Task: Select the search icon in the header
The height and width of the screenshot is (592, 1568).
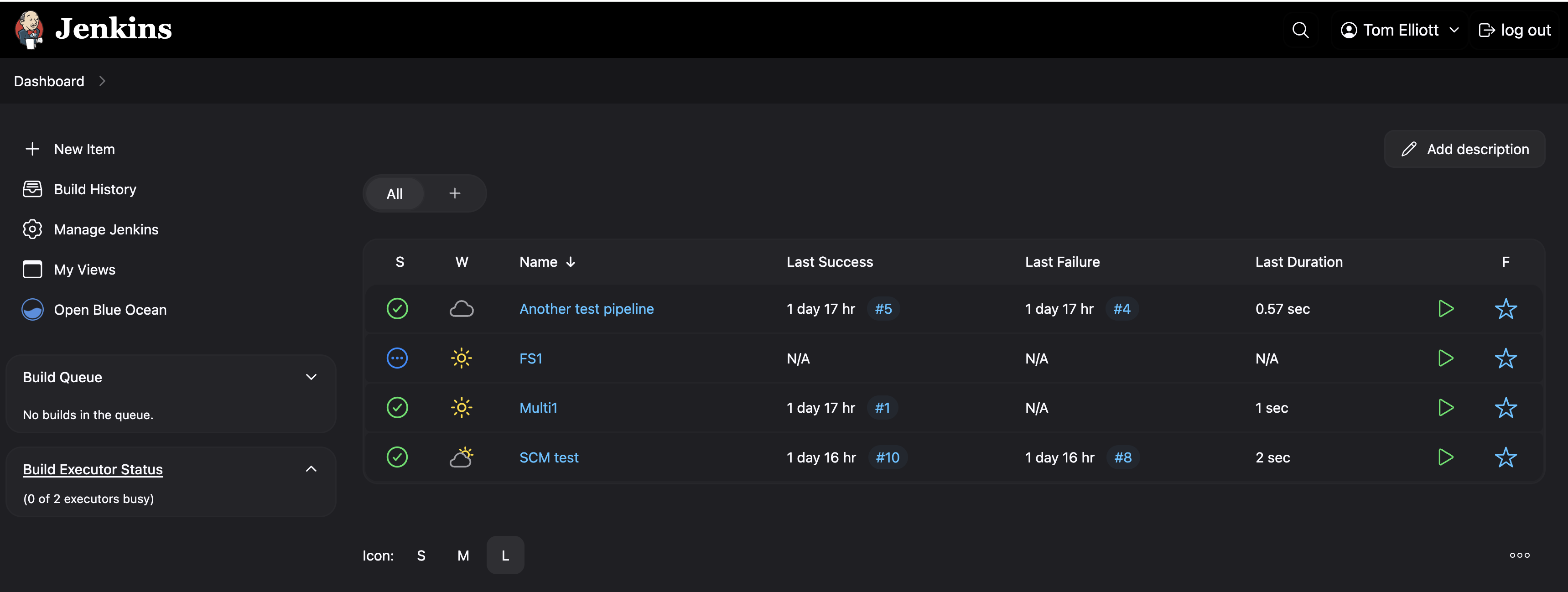Action: [1300, 29]
